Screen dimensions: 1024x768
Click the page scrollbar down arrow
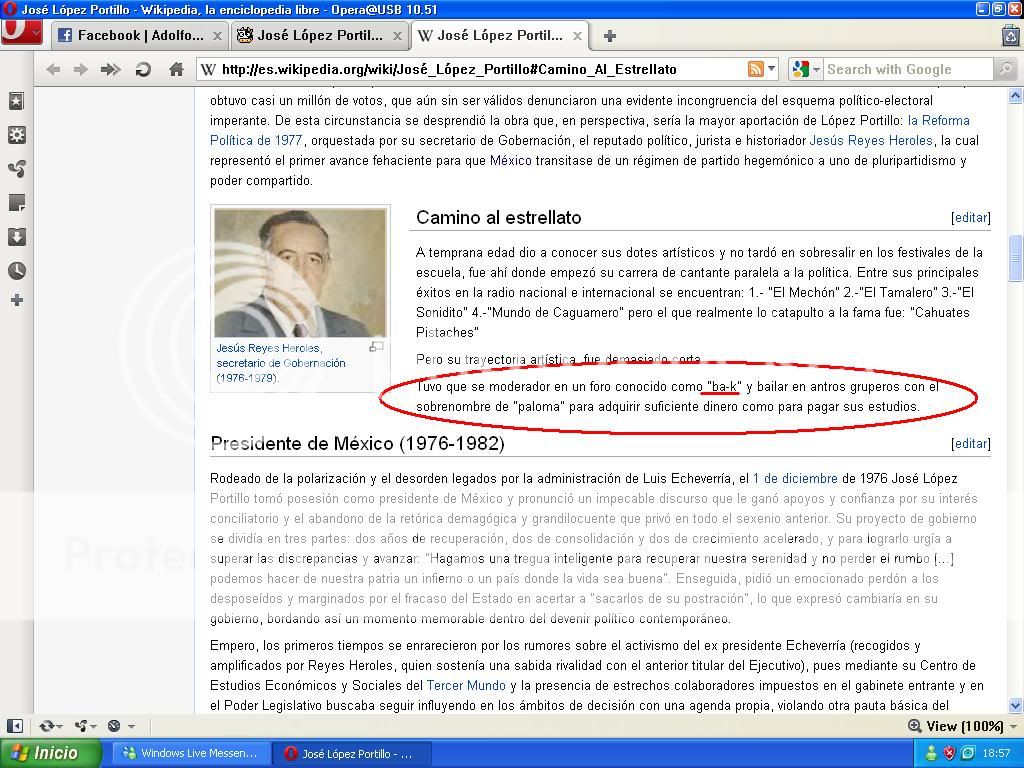tap(1016, 705)
